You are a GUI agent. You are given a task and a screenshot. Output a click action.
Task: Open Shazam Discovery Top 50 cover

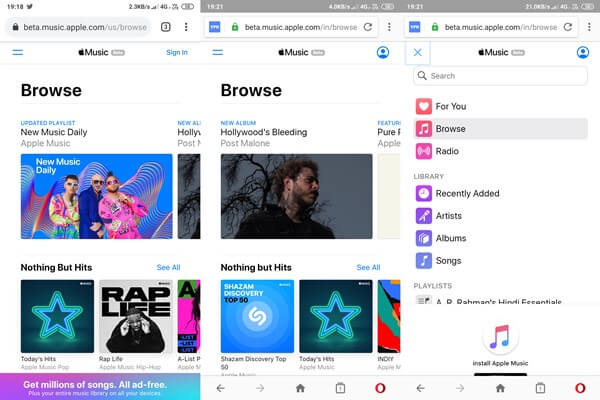pyautogui.click(x=257, y=316)
